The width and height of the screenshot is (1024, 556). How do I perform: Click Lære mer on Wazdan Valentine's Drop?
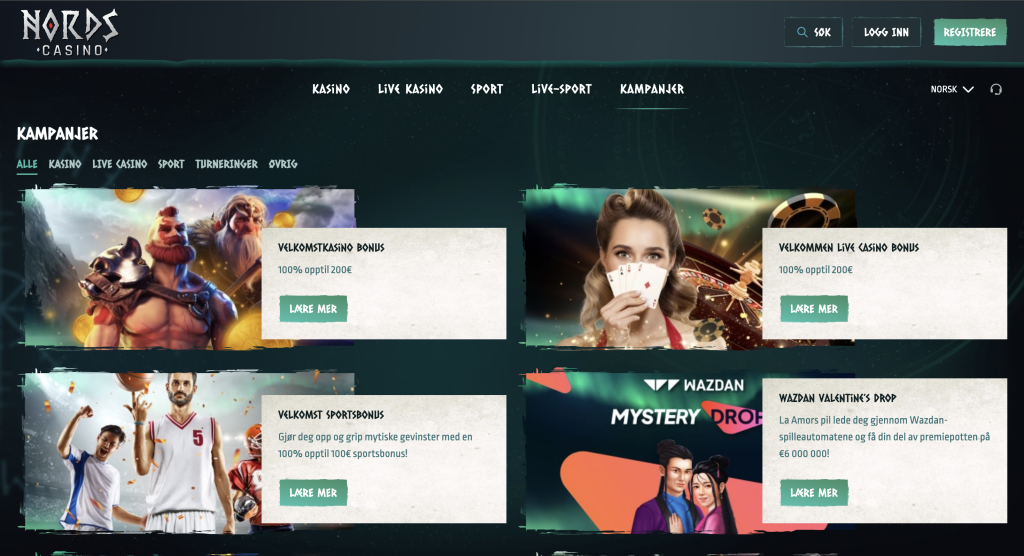(814, 493)
